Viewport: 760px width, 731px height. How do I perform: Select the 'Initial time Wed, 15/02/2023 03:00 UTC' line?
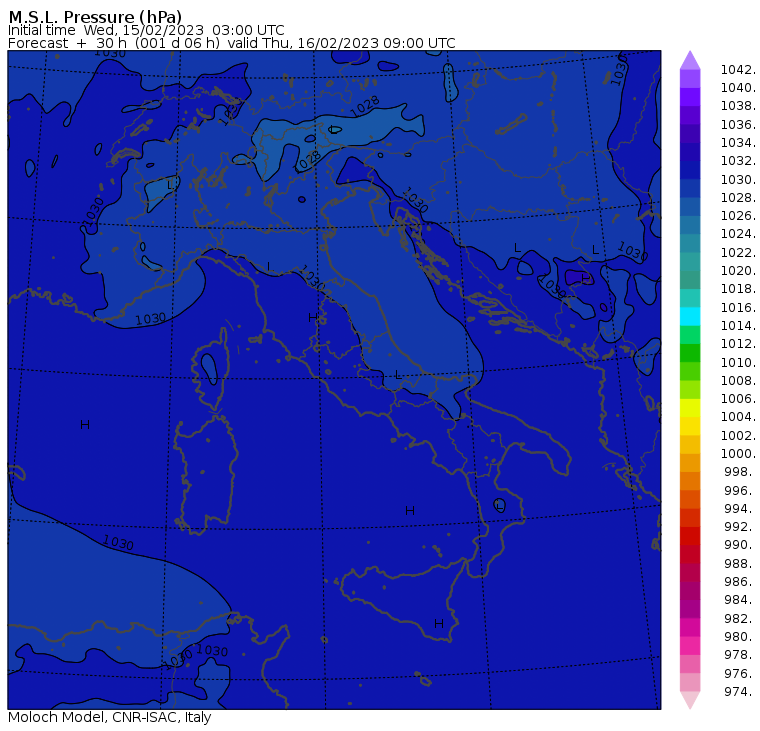(x=146, y=30)
